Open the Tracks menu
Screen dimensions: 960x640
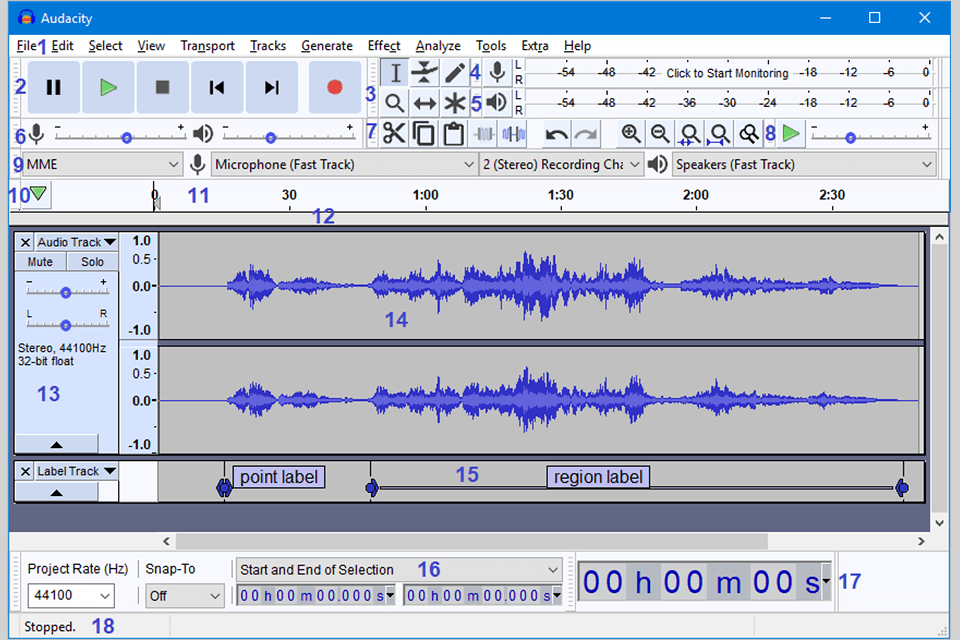pos(268,46)
